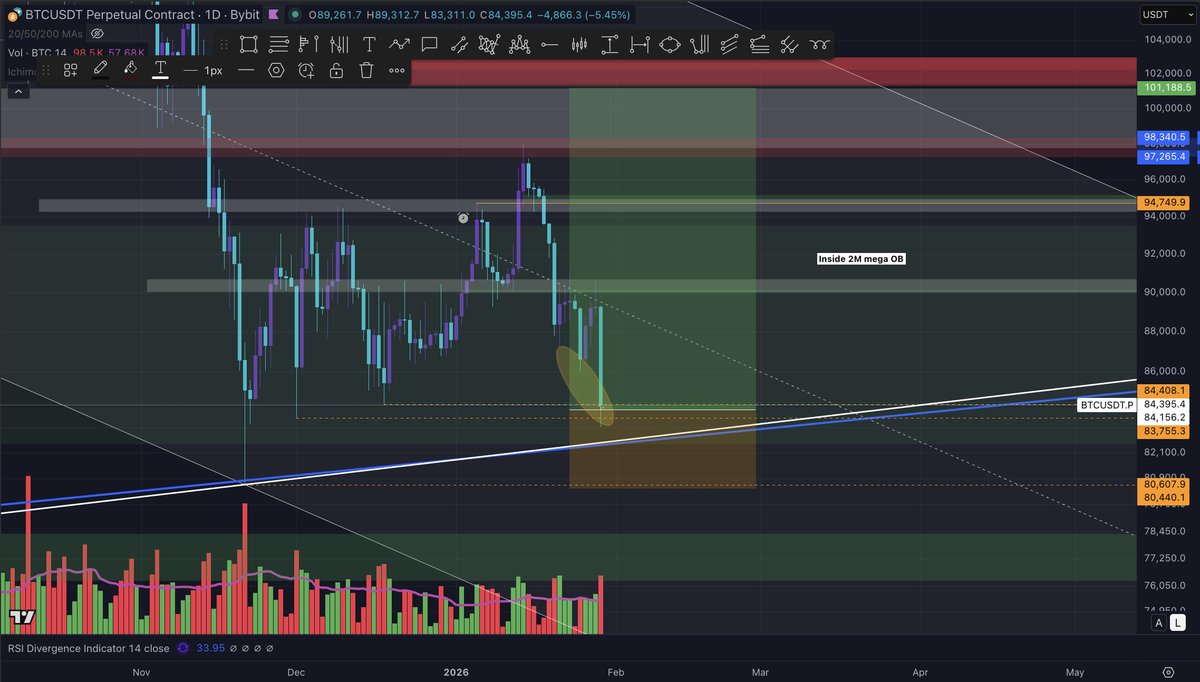Select the rectangle drawing tool in favorites bar
The image size is (1200, 682).
(x=249, y=44)
